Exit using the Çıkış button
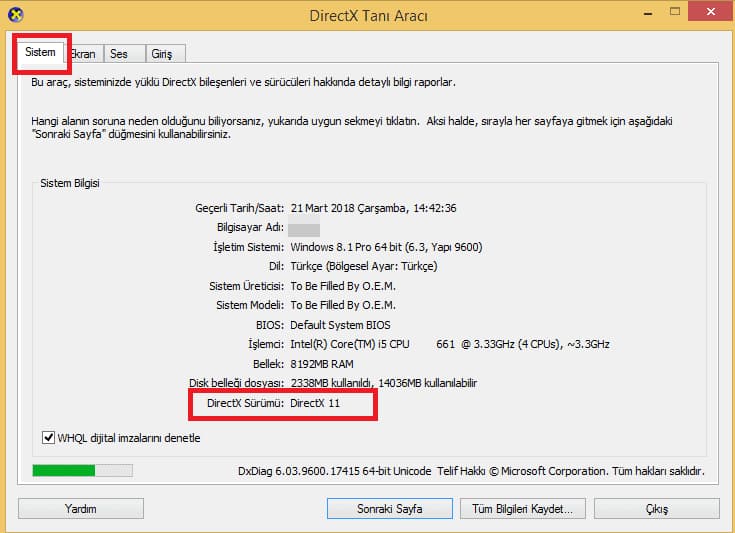This screenshot has height=533, width=735. pyautogui.click(x=656, y=508)
